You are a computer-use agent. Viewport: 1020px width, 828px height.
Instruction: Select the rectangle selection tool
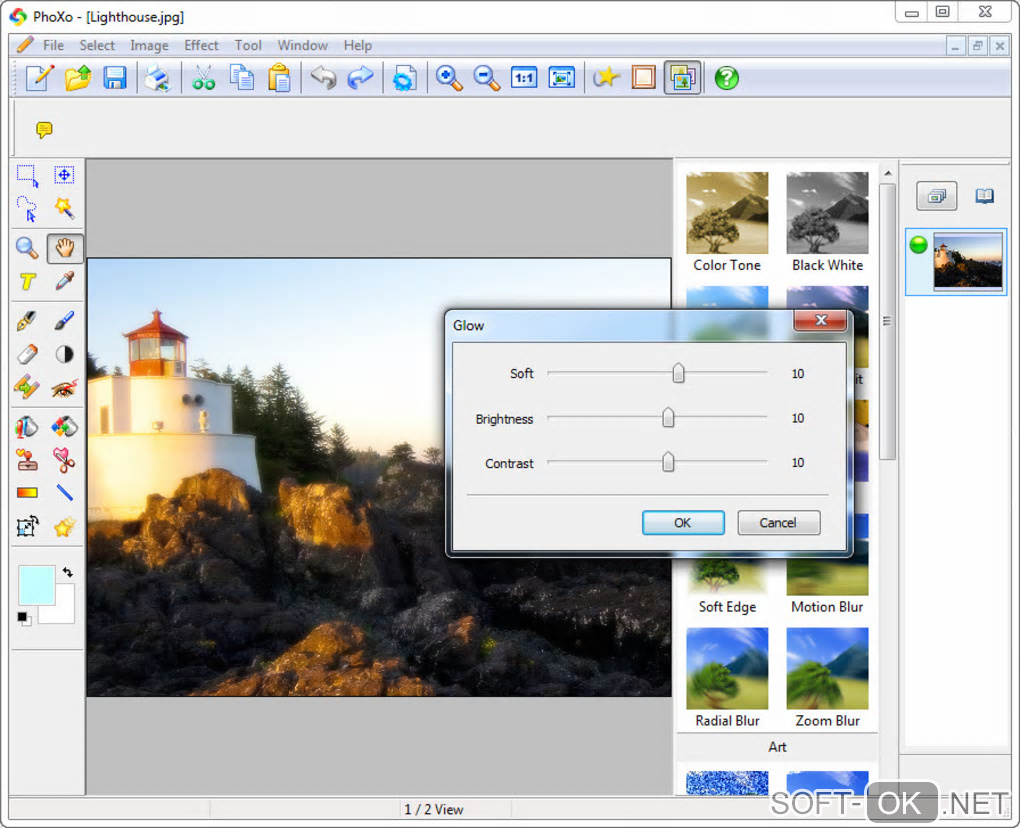[27, 176]
